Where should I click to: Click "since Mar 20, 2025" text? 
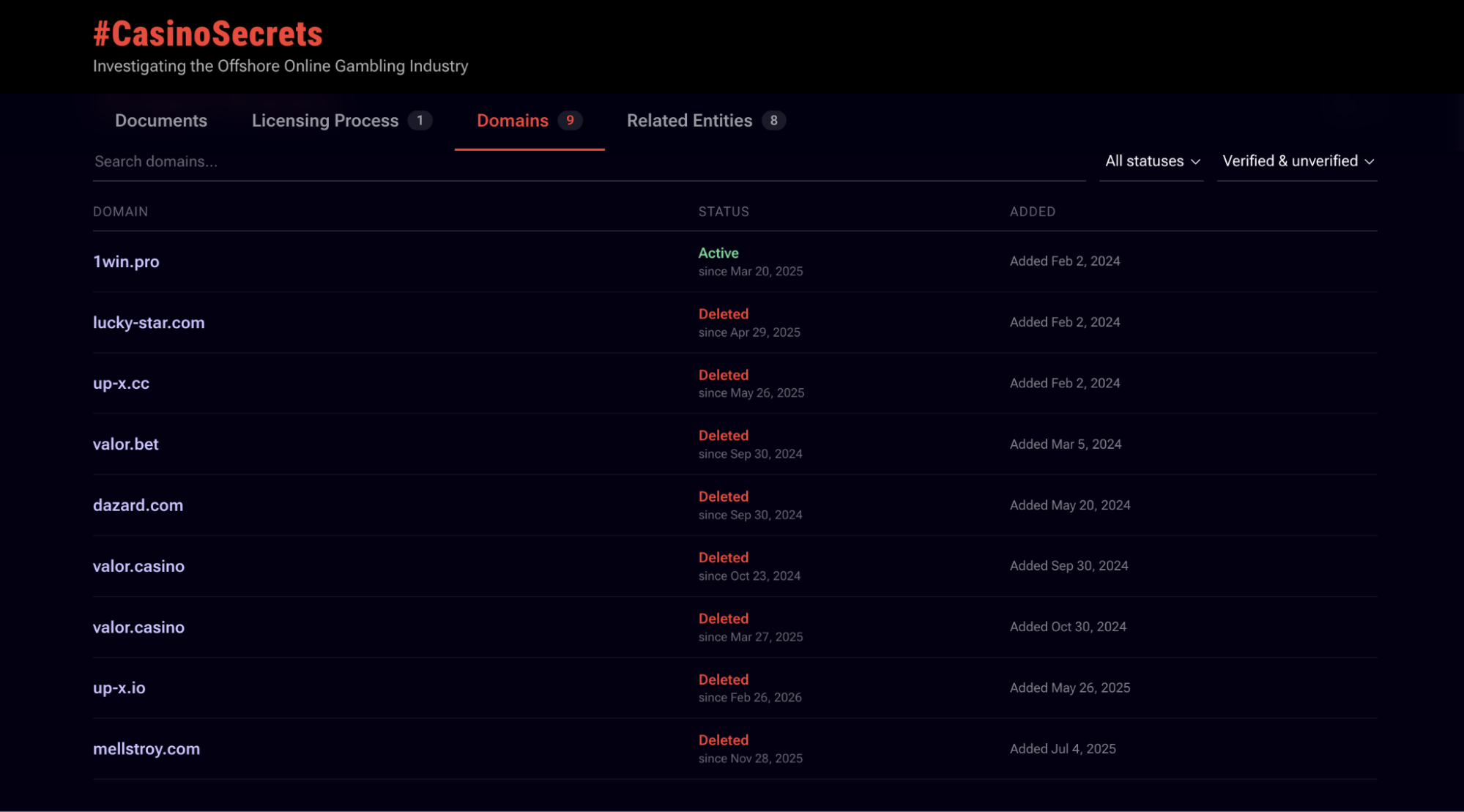(751, 272)
